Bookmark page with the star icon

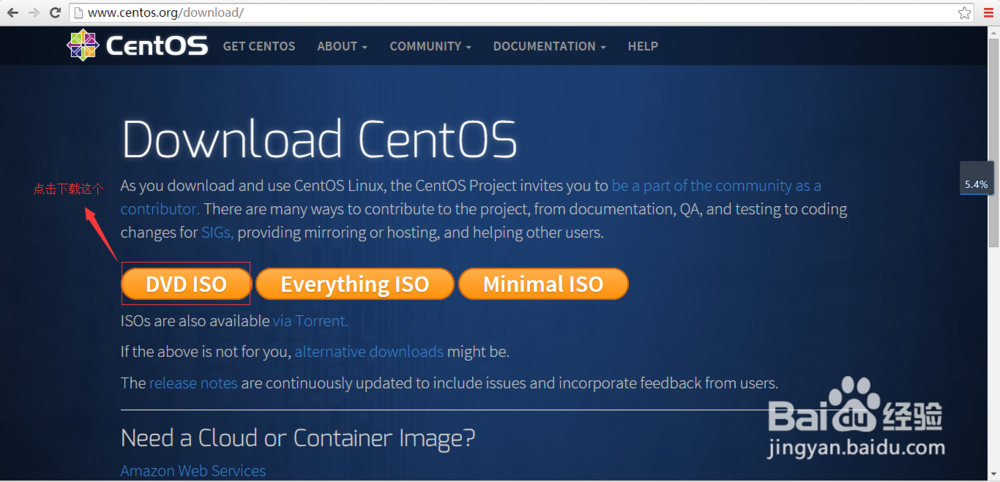coord(964,12)
